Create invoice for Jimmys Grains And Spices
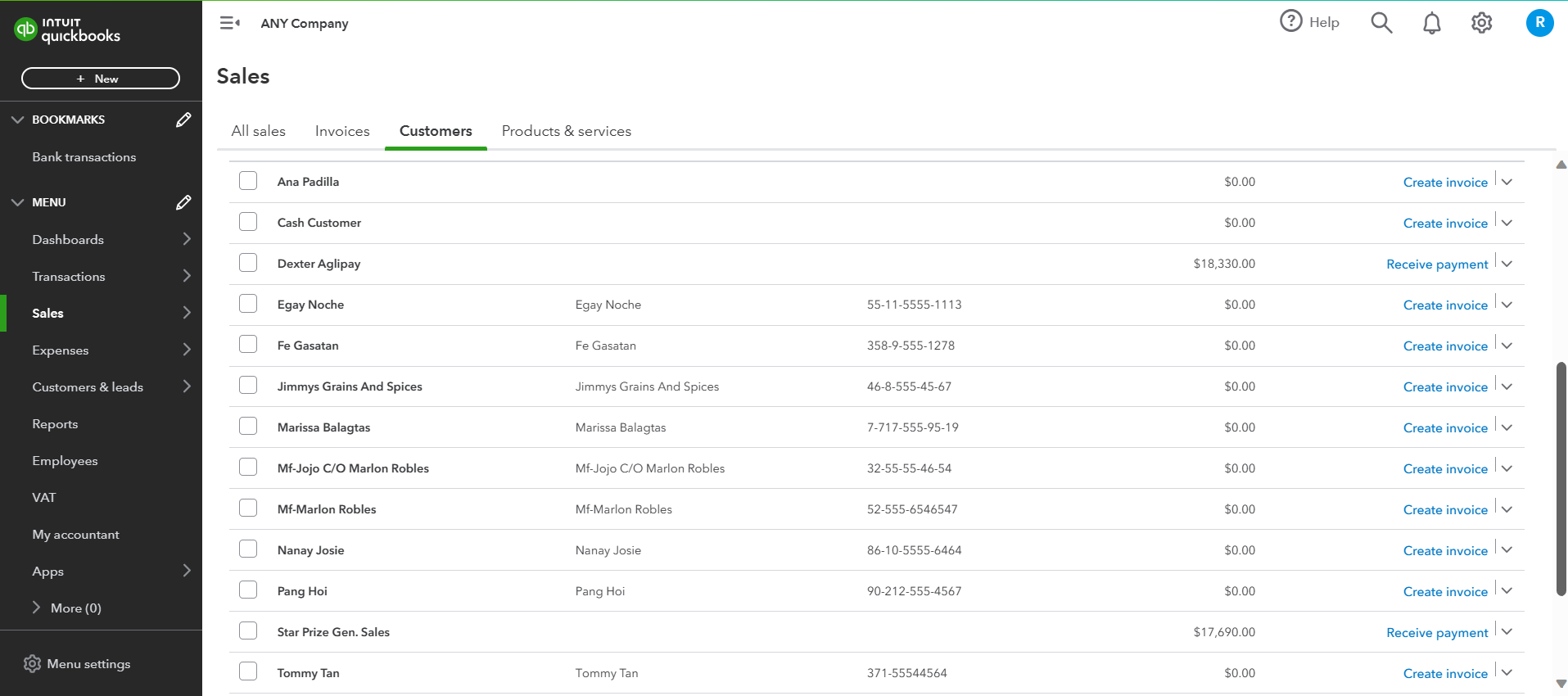This screenshot has height=696, width=1568. pos(1445,387)
